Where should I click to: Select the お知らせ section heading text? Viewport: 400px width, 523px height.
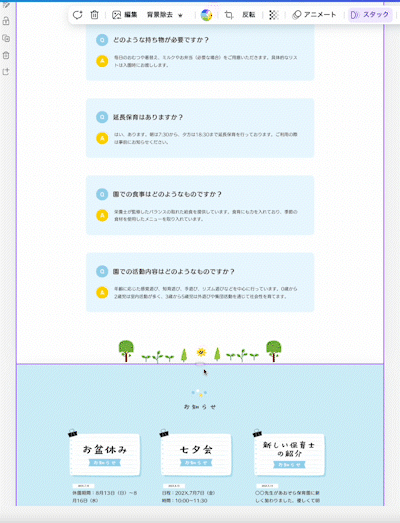200,407
